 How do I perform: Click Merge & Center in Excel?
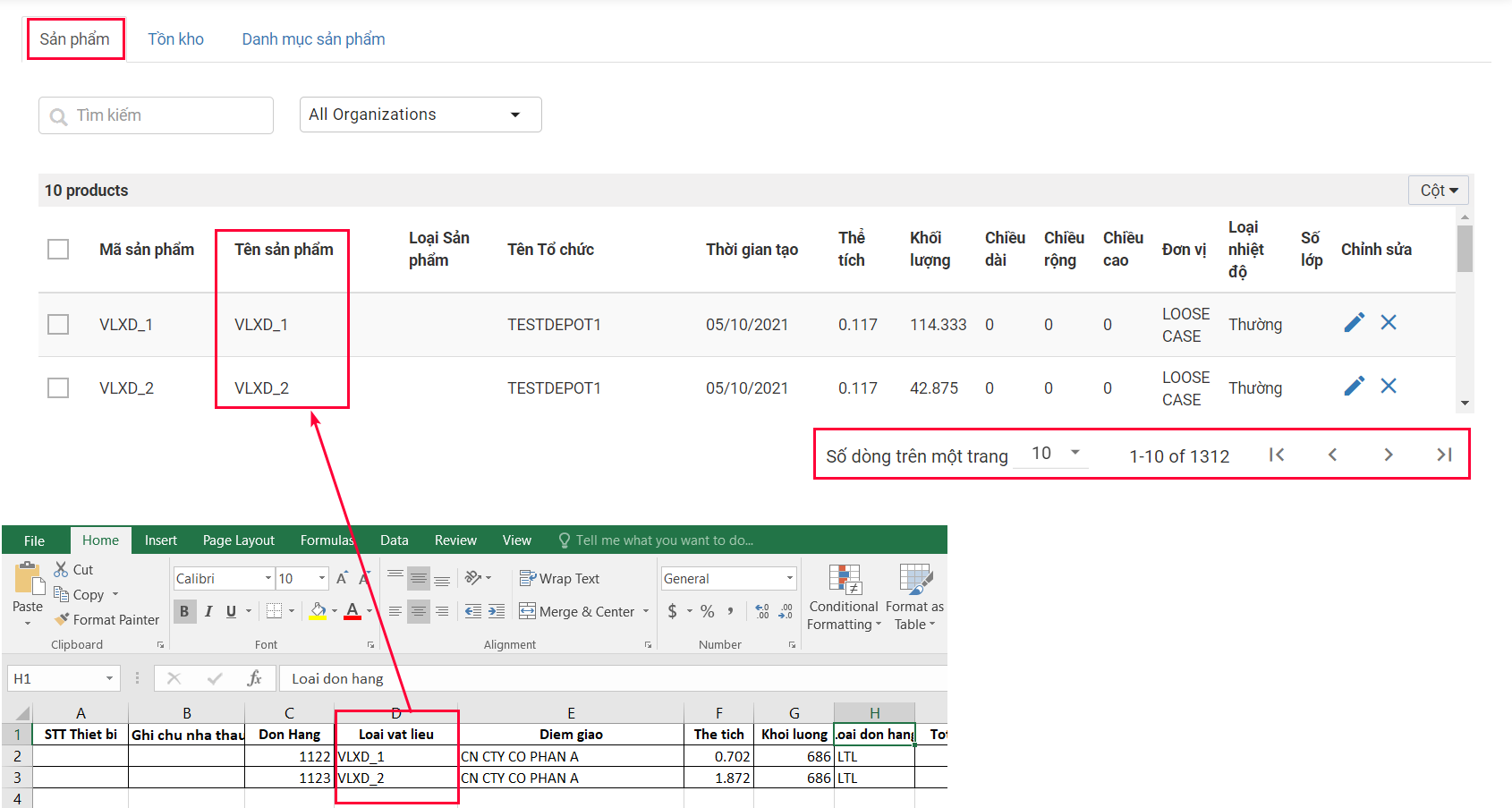coord(577,611)
